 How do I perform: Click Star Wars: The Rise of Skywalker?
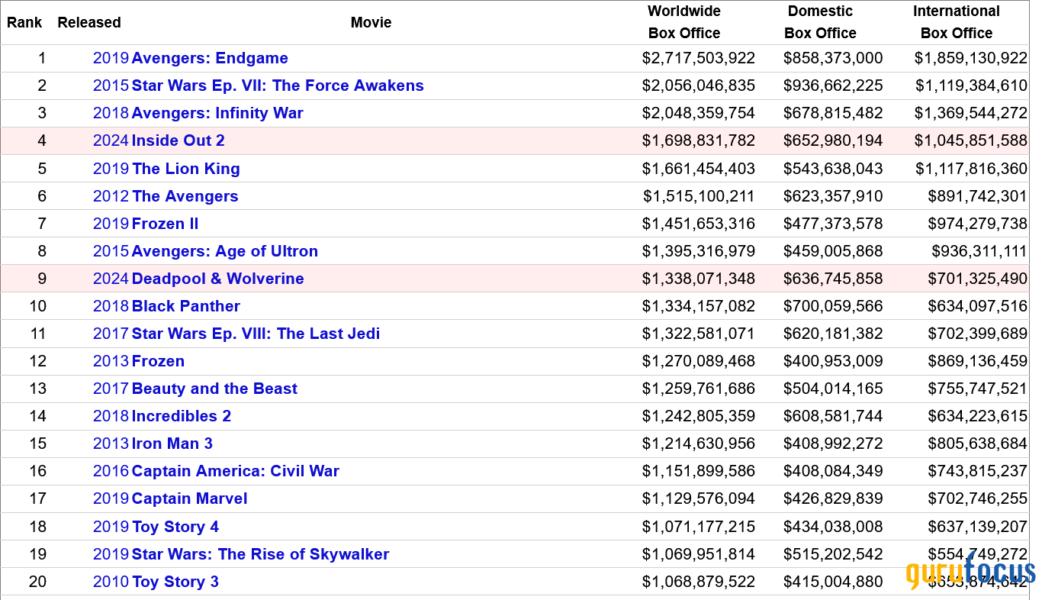point(260,554)
